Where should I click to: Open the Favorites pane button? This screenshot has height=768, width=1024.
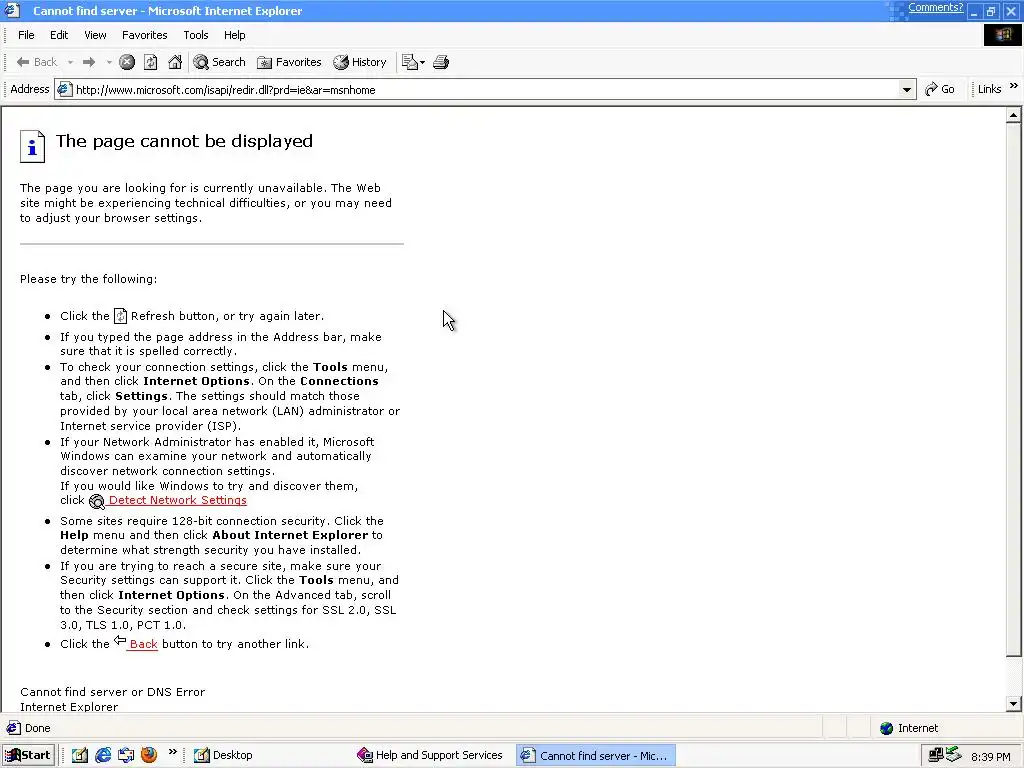click(x=289, y=62)
